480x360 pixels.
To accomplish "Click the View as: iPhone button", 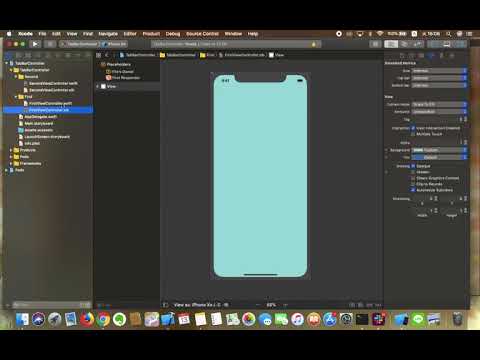I will tap(197, 305).
